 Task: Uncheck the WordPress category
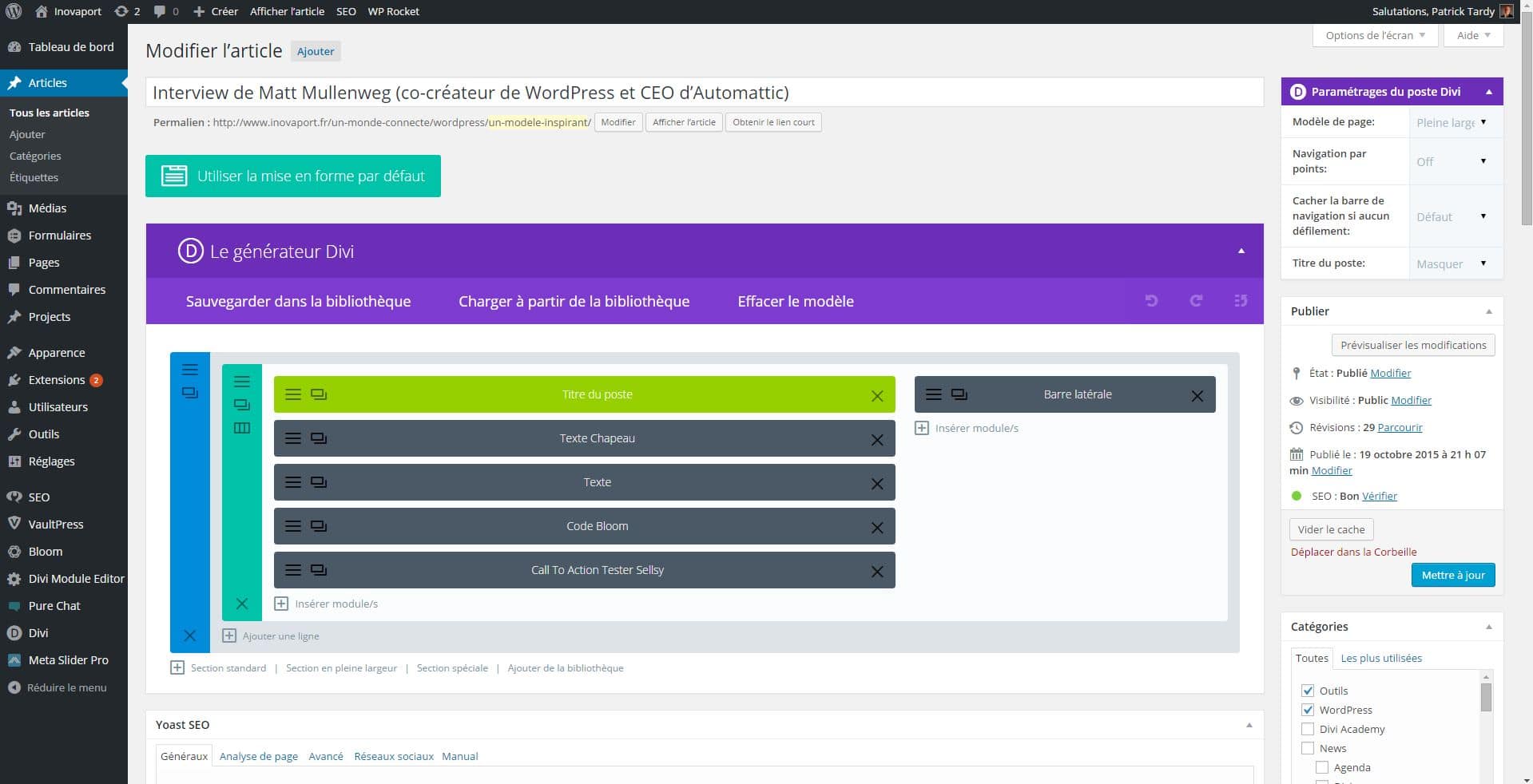pos(1308,710)
